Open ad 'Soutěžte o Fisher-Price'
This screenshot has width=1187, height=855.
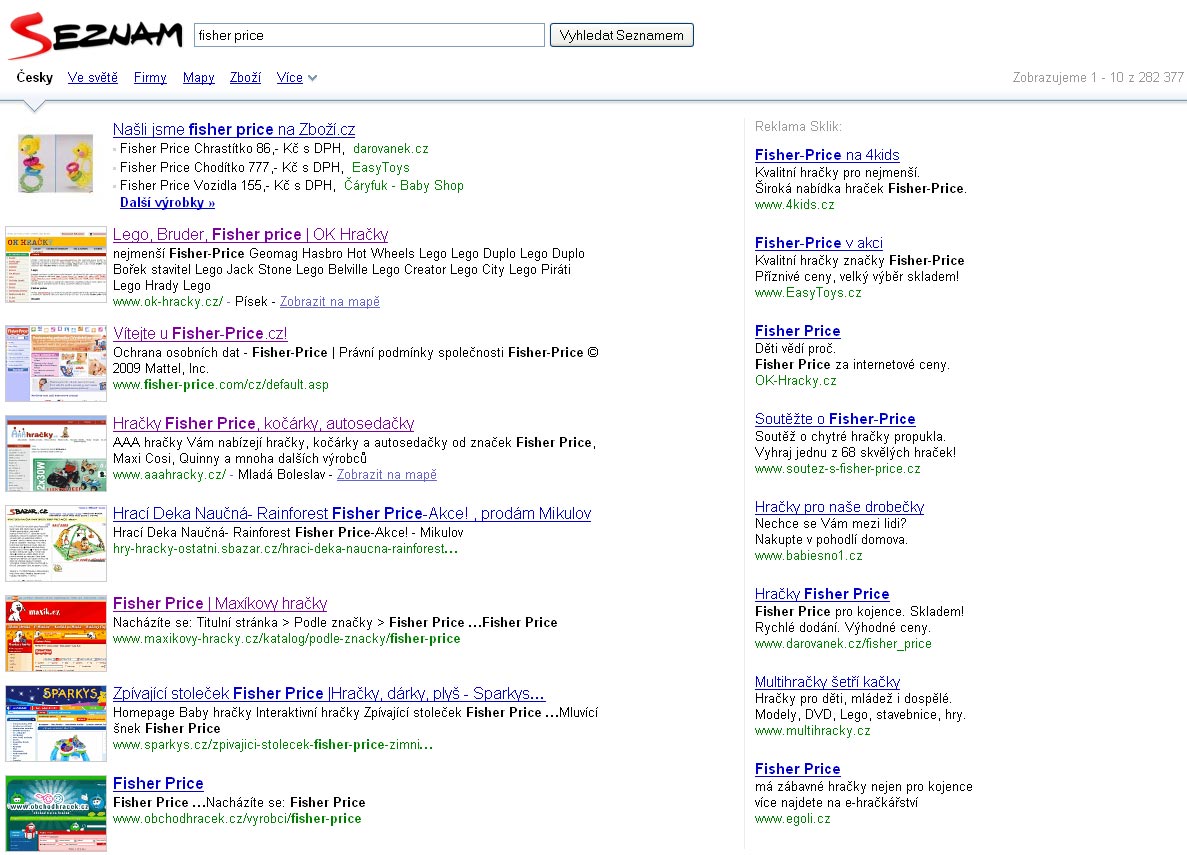(835, 419)
